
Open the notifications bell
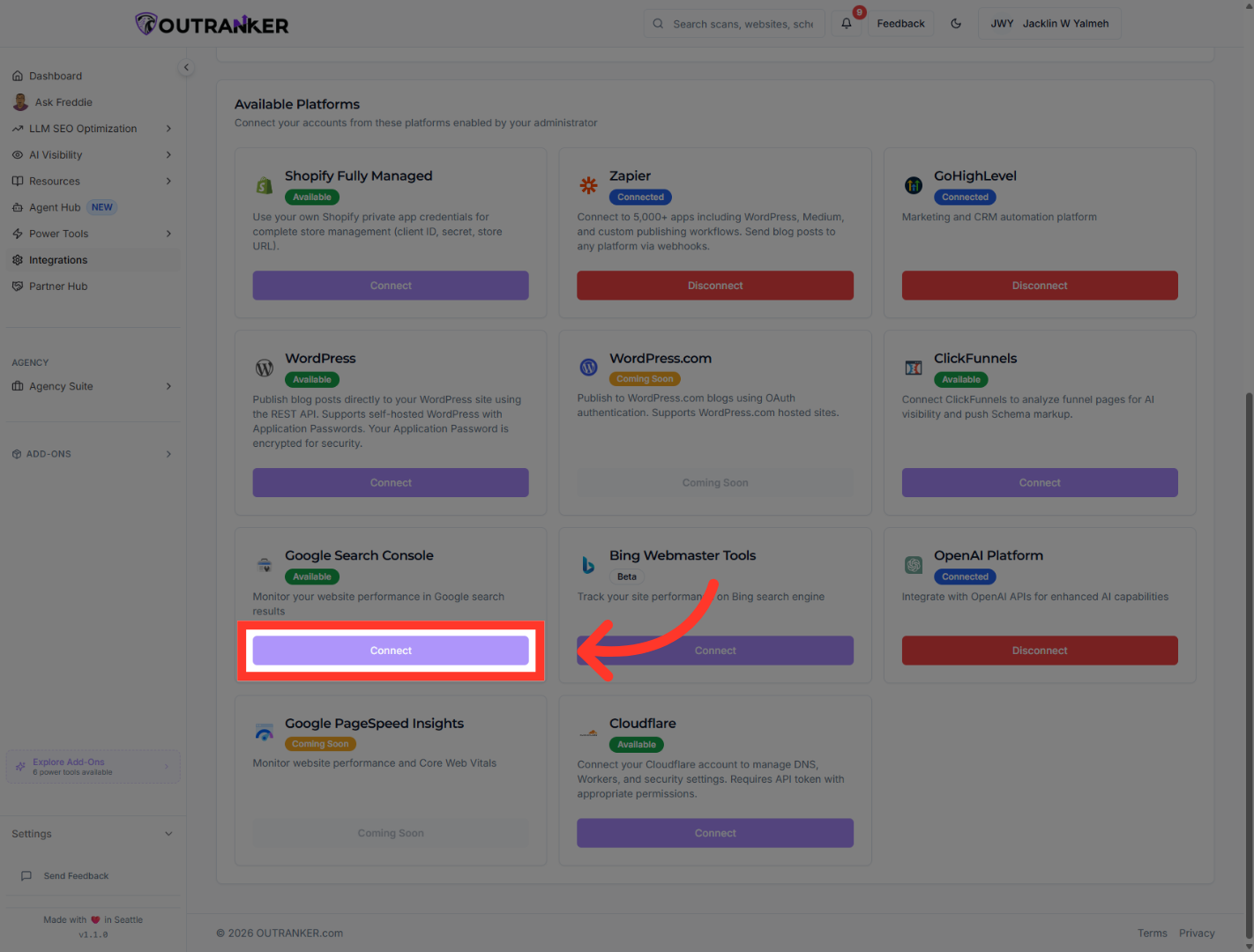(847, 24)
